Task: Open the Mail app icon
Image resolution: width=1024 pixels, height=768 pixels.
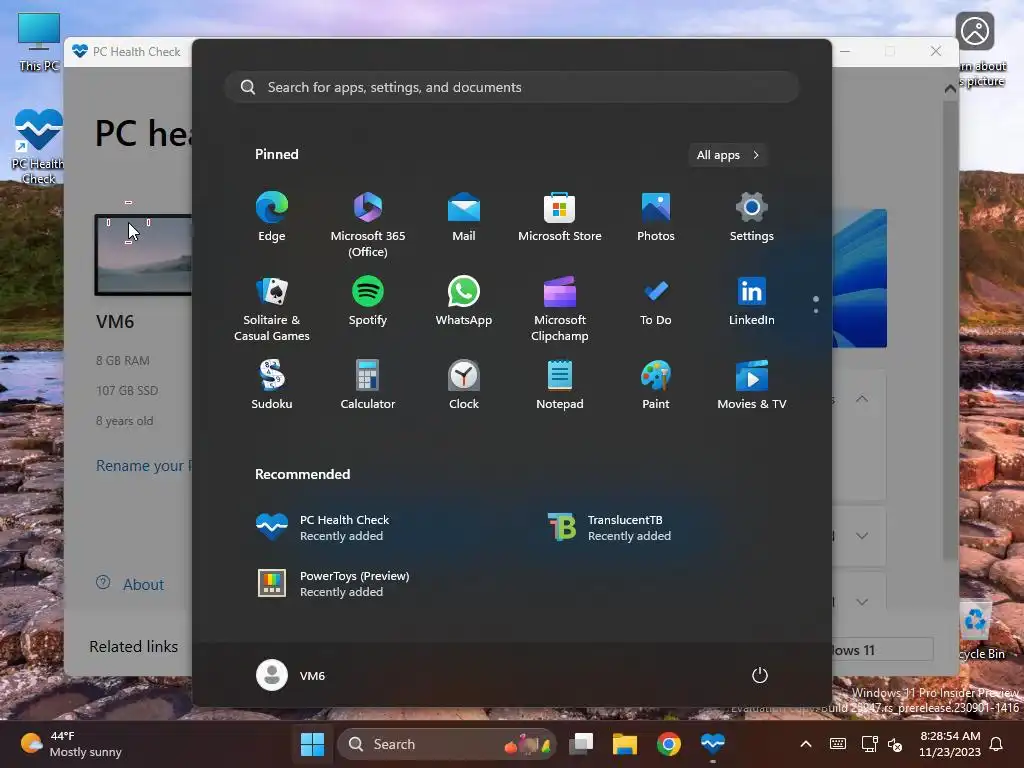Action: (464, 217)
